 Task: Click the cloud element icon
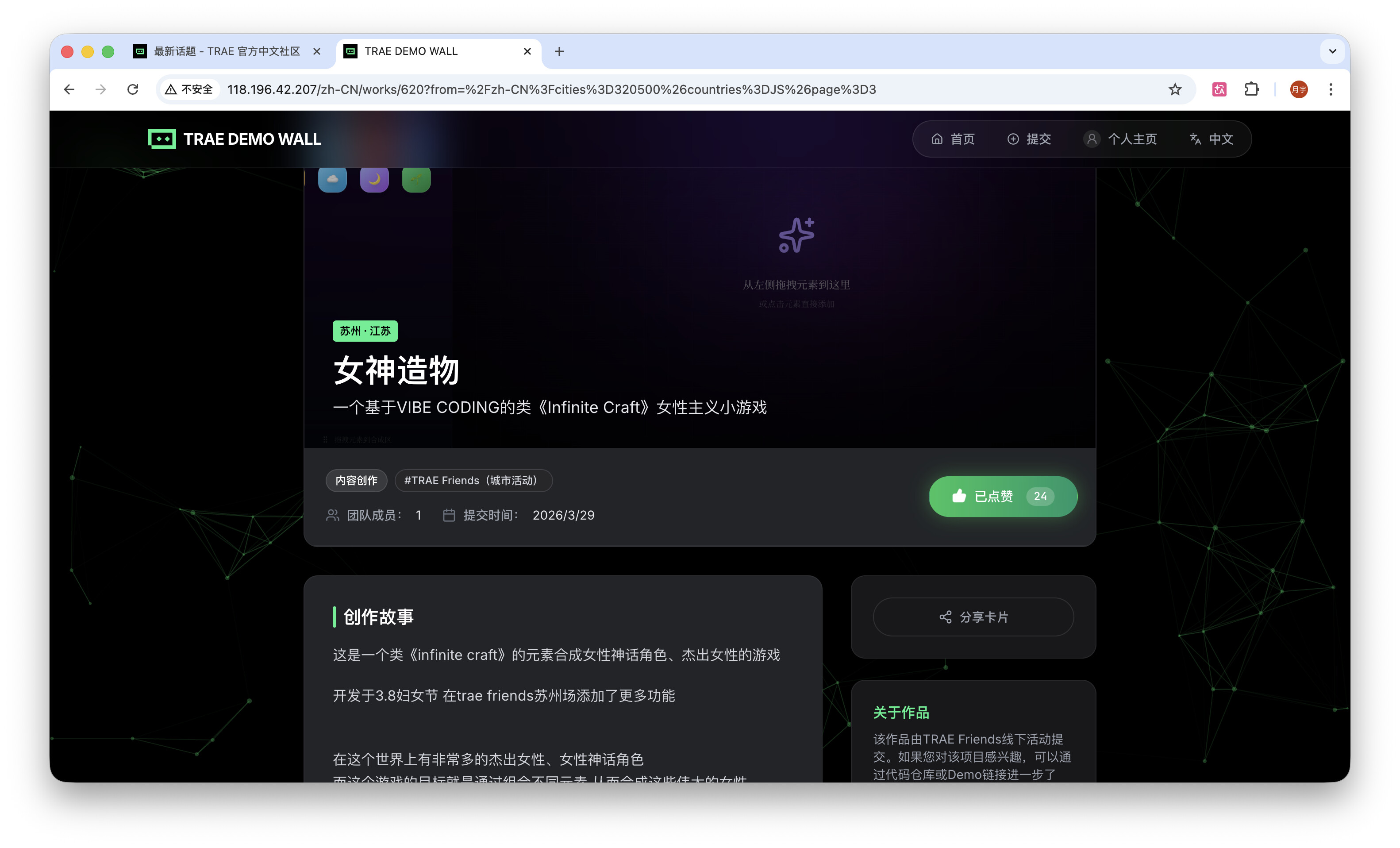(332, 180)
